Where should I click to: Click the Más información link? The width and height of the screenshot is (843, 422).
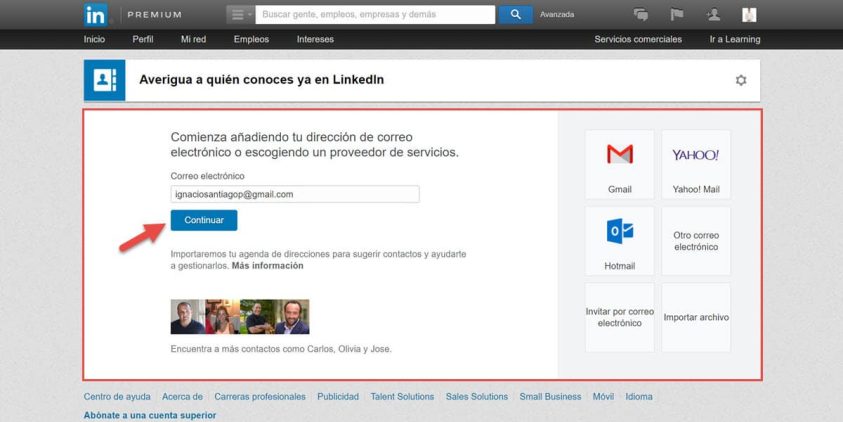pyautogui.click(x=268, y=266)
